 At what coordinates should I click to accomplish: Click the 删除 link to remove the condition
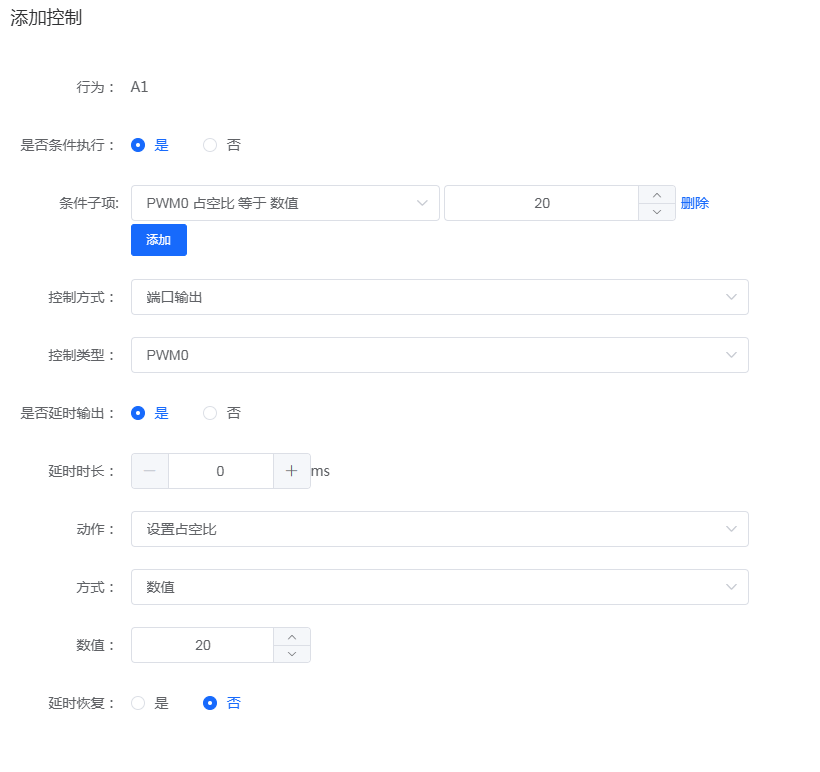tap(694, 203)
